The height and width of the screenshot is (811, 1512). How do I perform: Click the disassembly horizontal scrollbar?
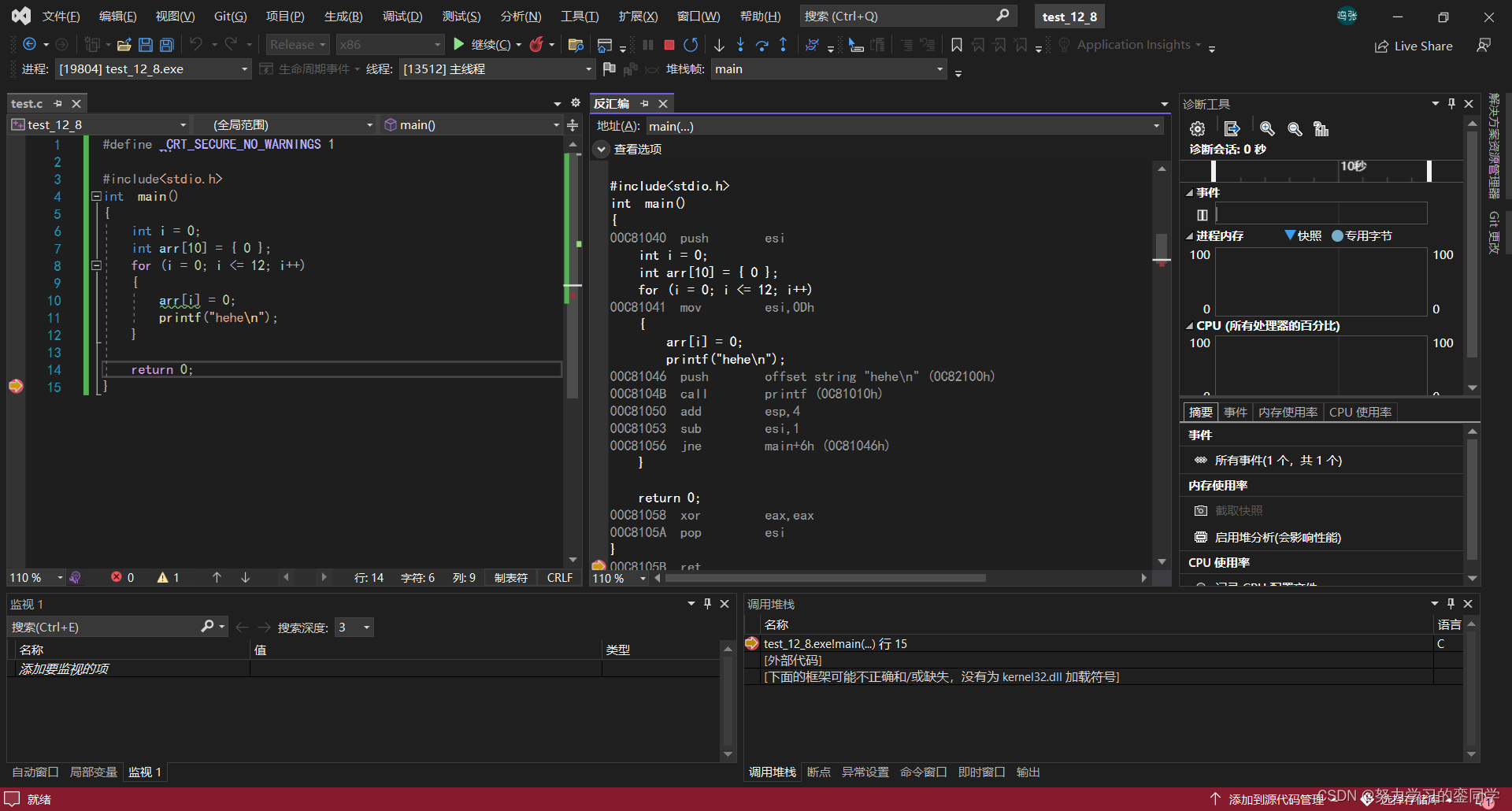[x=825, y=579]
